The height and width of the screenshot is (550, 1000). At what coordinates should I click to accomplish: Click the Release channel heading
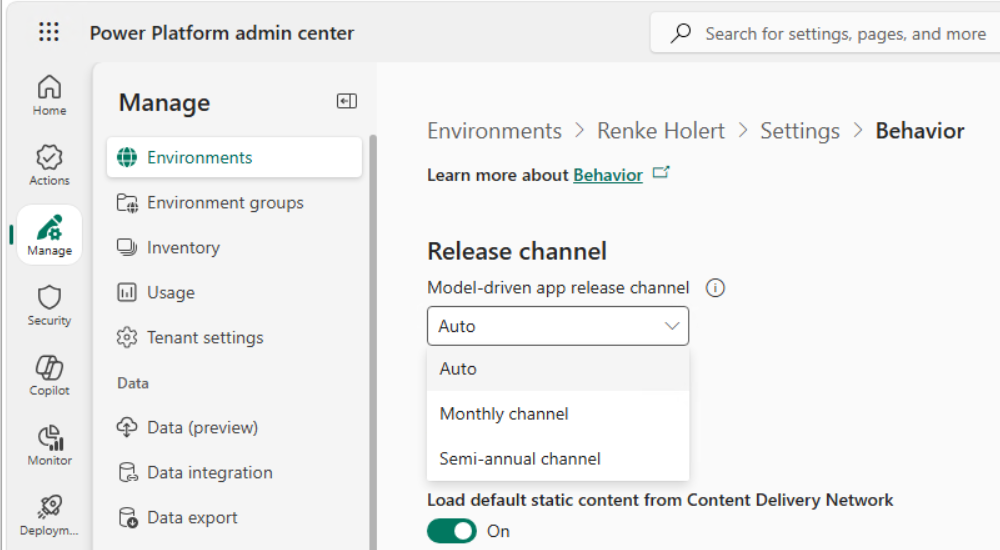(517, 251)
